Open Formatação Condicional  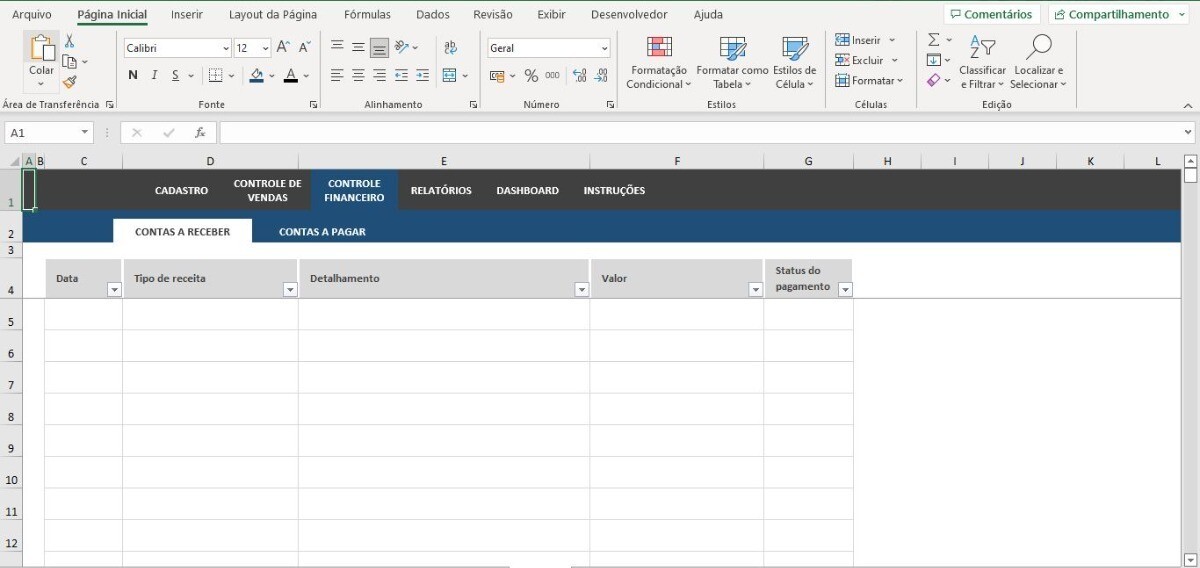tap(658, 63)
